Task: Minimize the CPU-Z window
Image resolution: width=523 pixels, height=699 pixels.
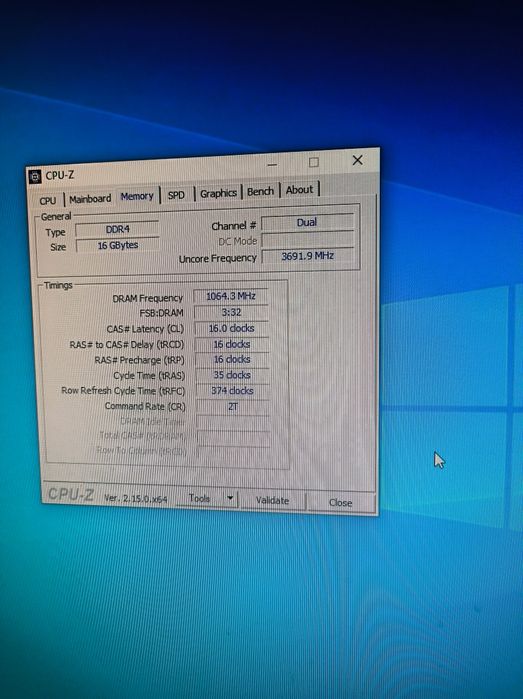Action: (272, 164)
